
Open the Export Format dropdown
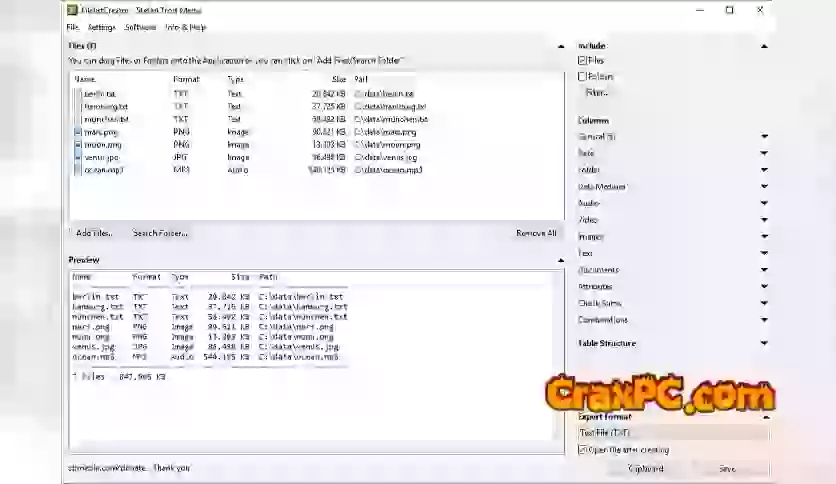point(672,434)
